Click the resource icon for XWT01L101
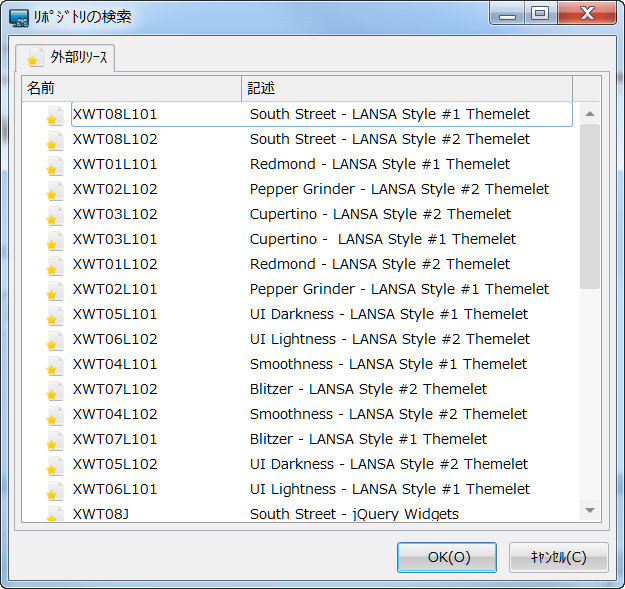Screen dimensions: 625x589 click(55, 166)
